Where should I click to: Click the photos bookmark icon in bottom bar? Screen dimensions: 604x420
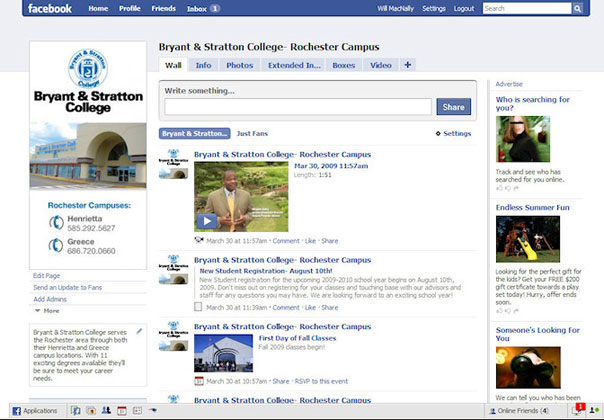click(91, 411)
